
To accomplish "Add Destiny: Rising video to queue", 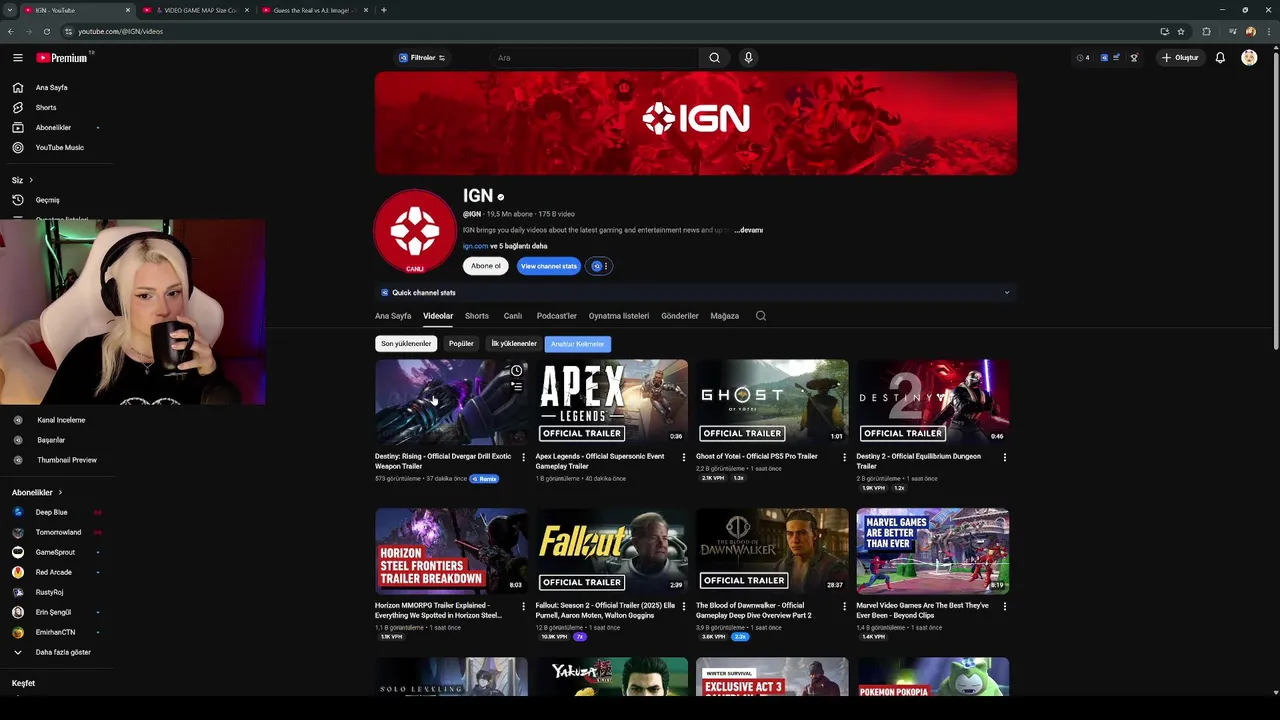I will click(x=516, y=387).
